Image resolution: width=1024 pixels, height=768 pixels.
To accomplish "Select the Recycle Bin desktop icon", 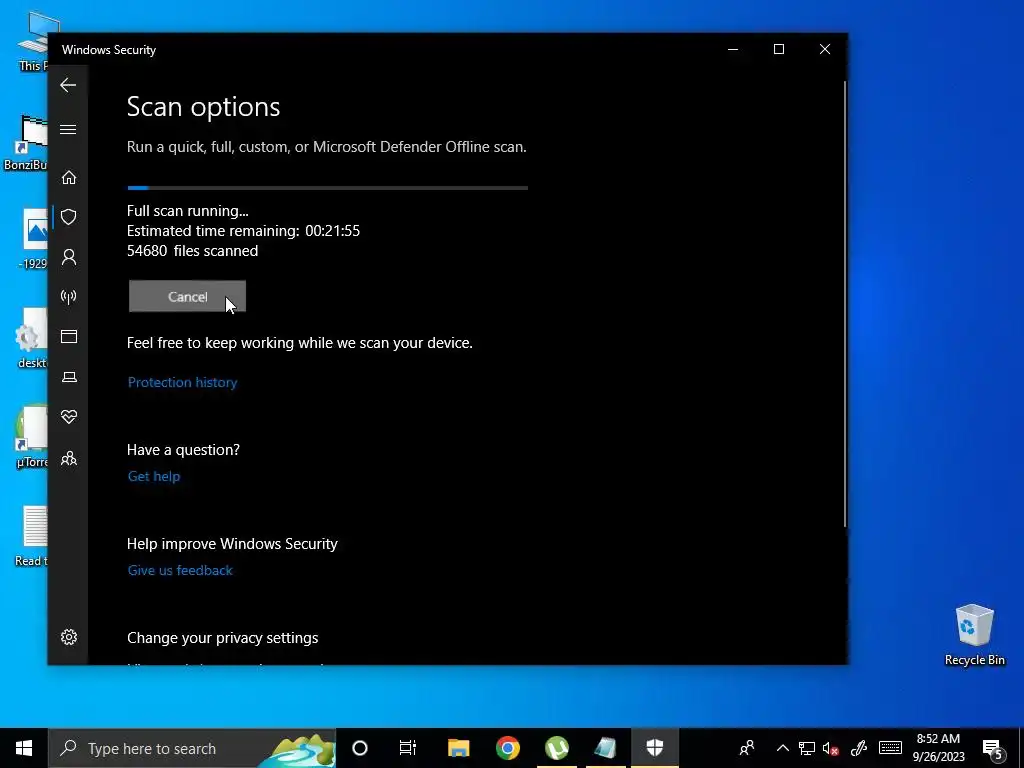I will click(x=974, y=634).
